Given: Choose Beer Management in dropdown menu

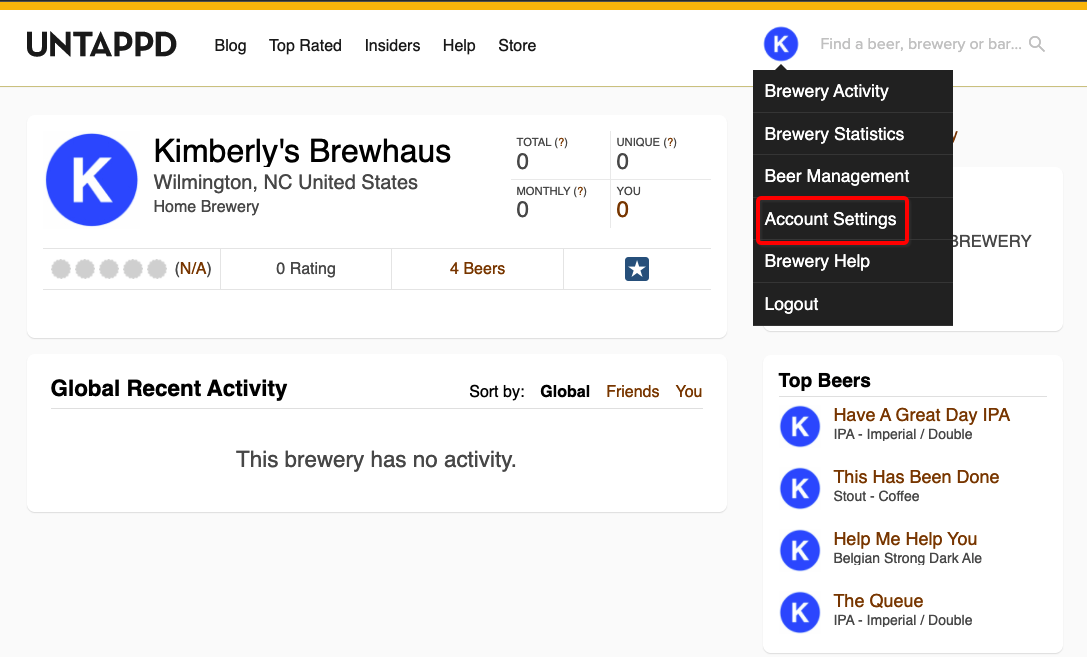Looking at the screenshot, I should coord(837,176).
